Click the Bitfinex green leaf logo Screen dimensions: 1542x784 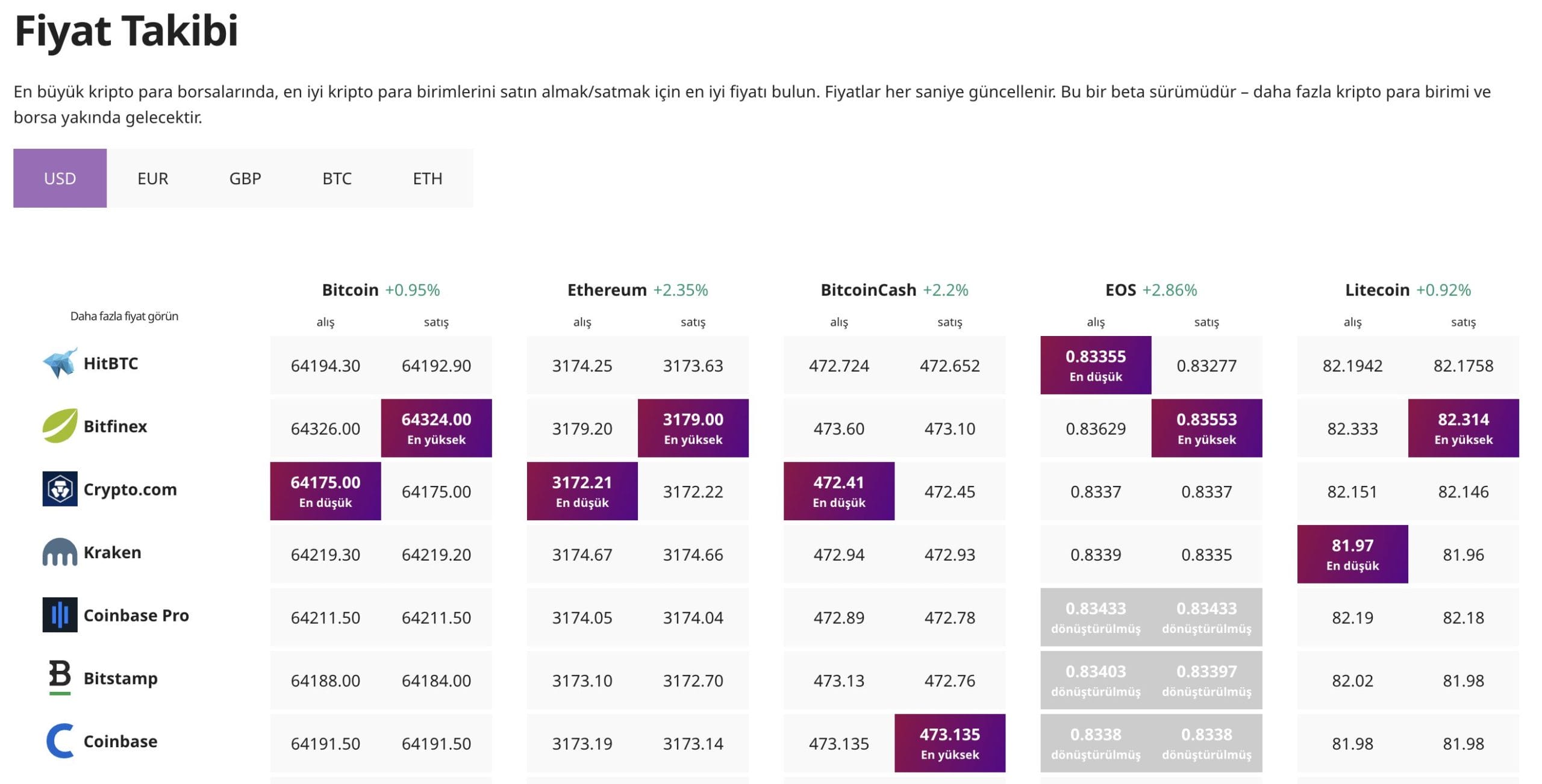[60, 426]
